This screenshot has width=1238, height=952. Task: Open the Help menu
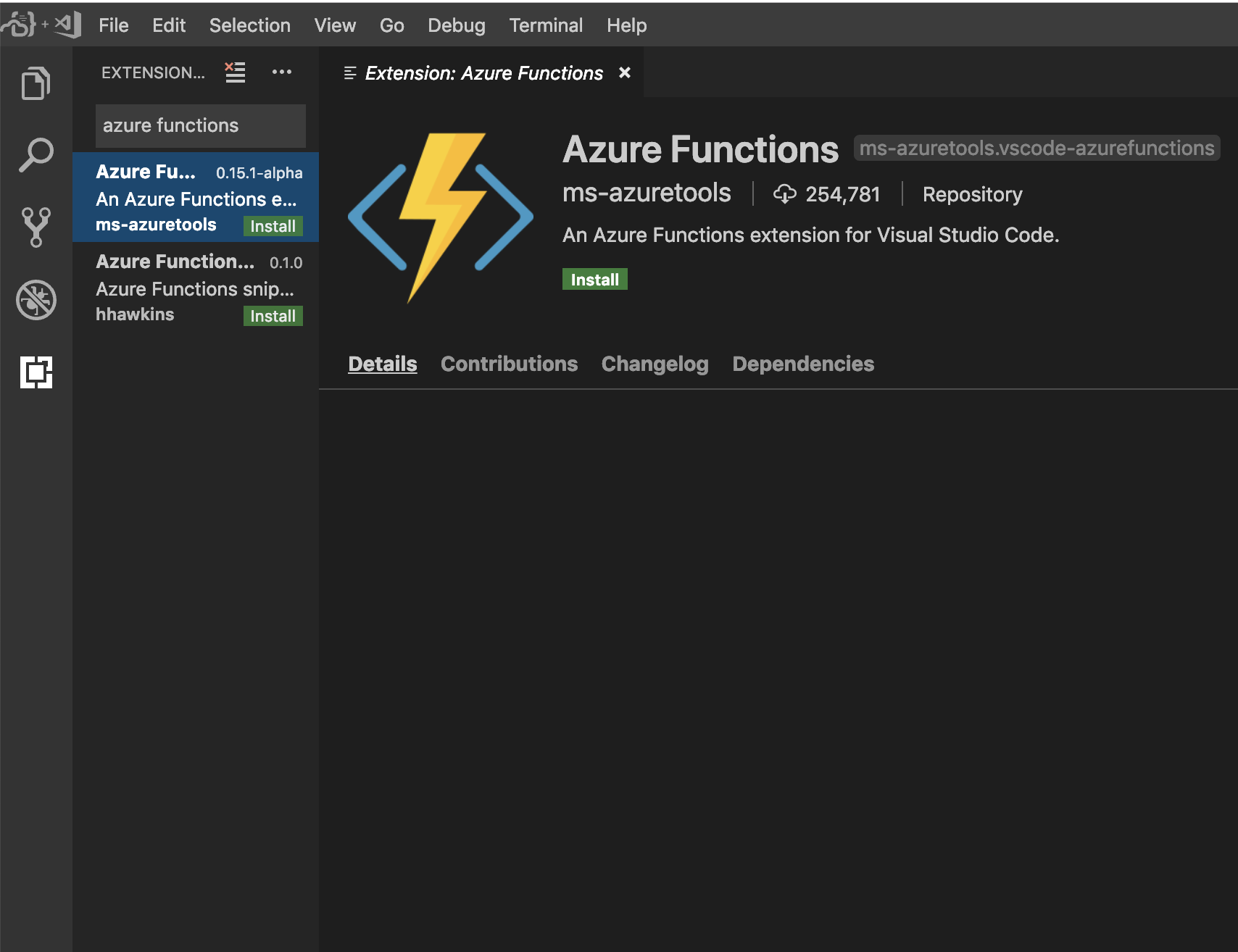pos(627,25)
